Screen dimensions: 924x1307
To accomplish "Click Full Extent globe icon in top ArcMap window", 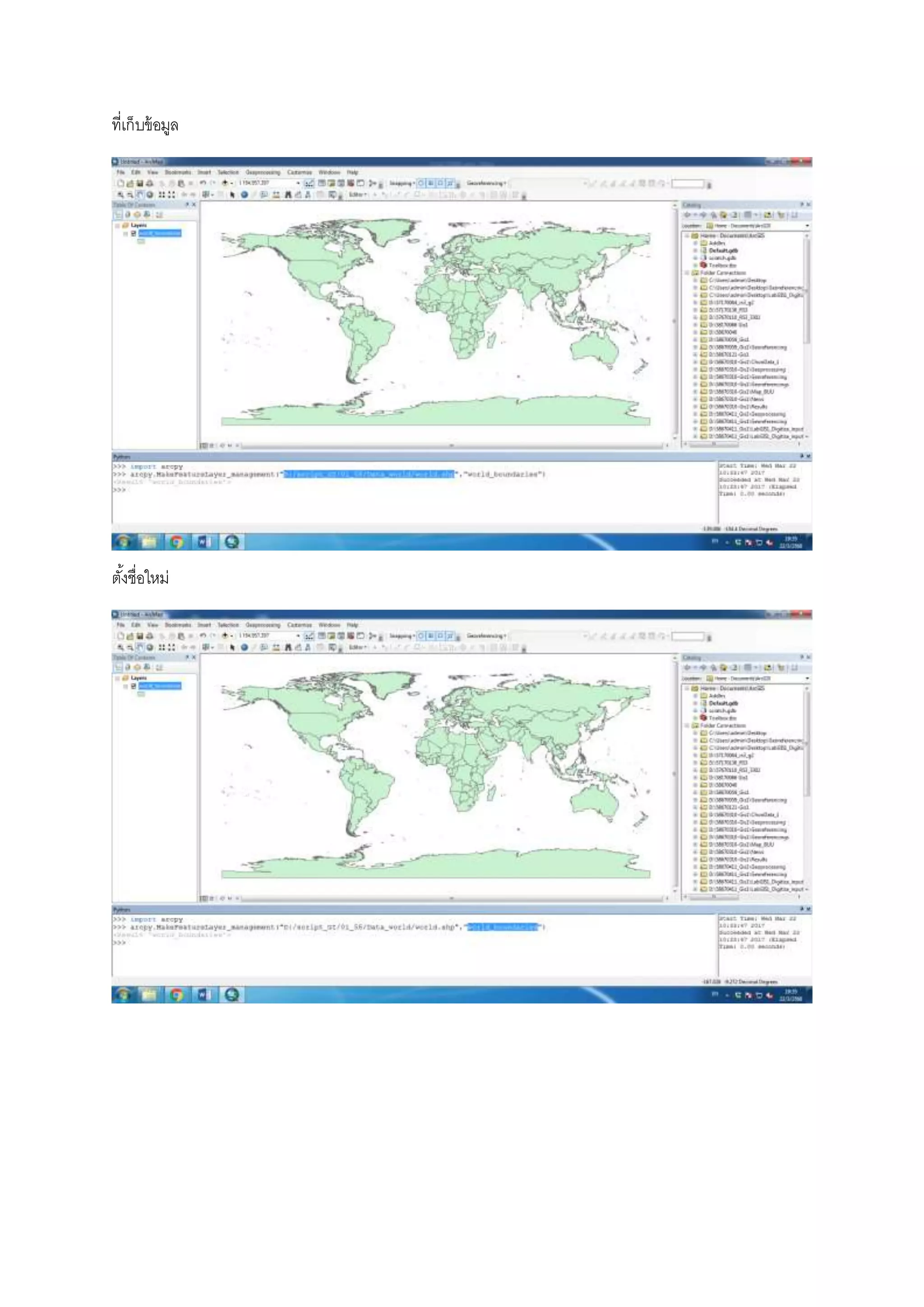I will [150, 195].
